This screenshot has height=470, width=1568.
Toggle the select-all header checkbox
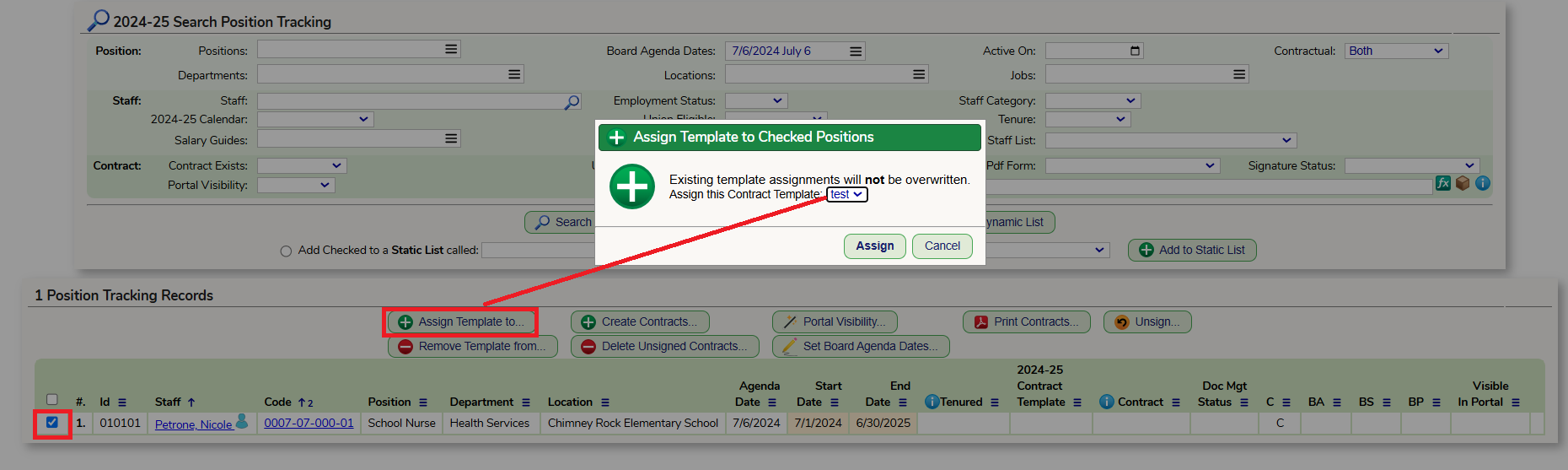(x=52, y=400)
